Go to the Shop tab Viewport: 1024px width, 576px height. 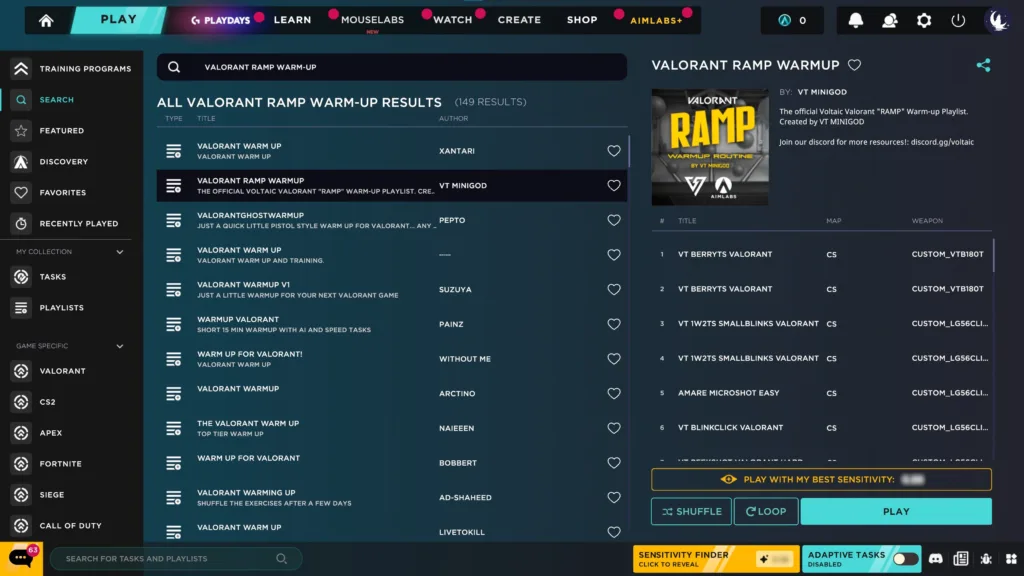[581, 20]
